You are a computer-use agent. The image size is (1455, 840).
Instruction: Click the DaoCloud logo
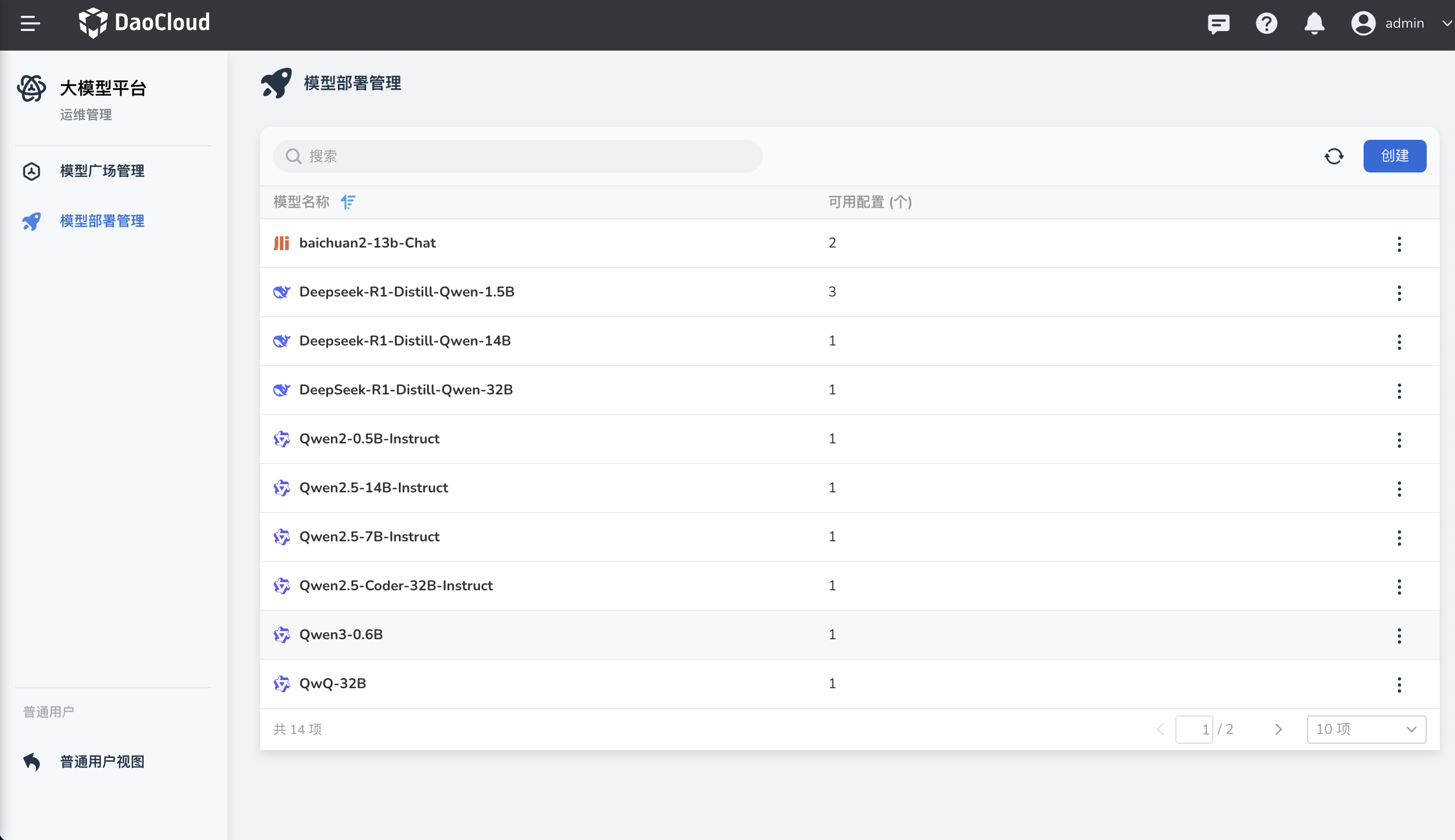144,23
